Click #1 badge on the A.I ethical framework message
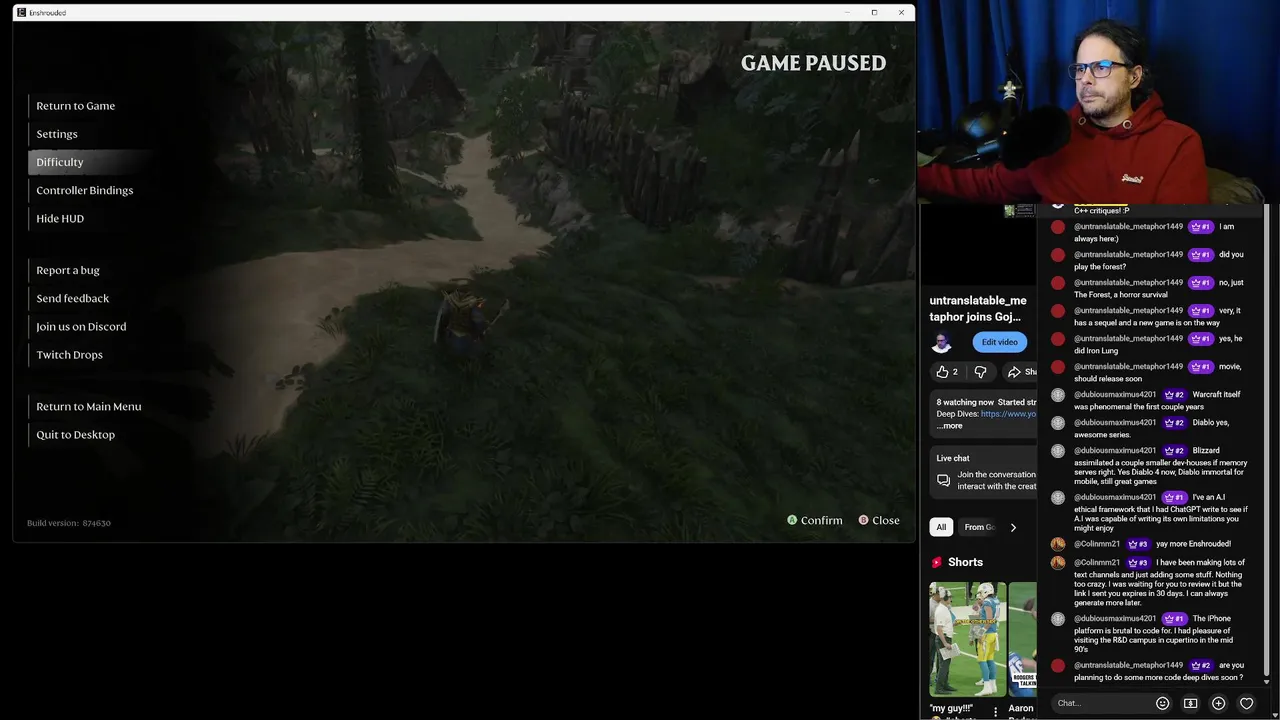Image resolution: width=1280 pixels, height=720 pixels. (1175, 497)
